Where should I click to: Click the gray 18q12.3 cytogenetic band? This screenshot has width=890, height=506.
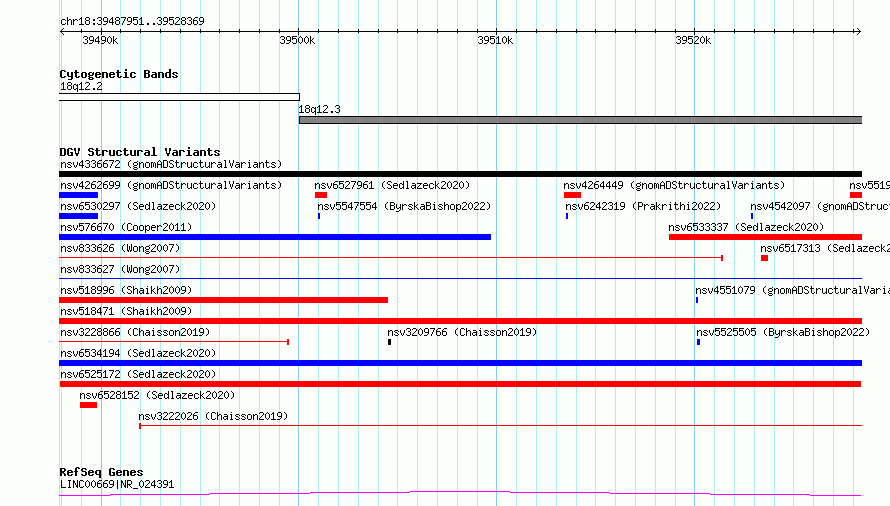581,120
